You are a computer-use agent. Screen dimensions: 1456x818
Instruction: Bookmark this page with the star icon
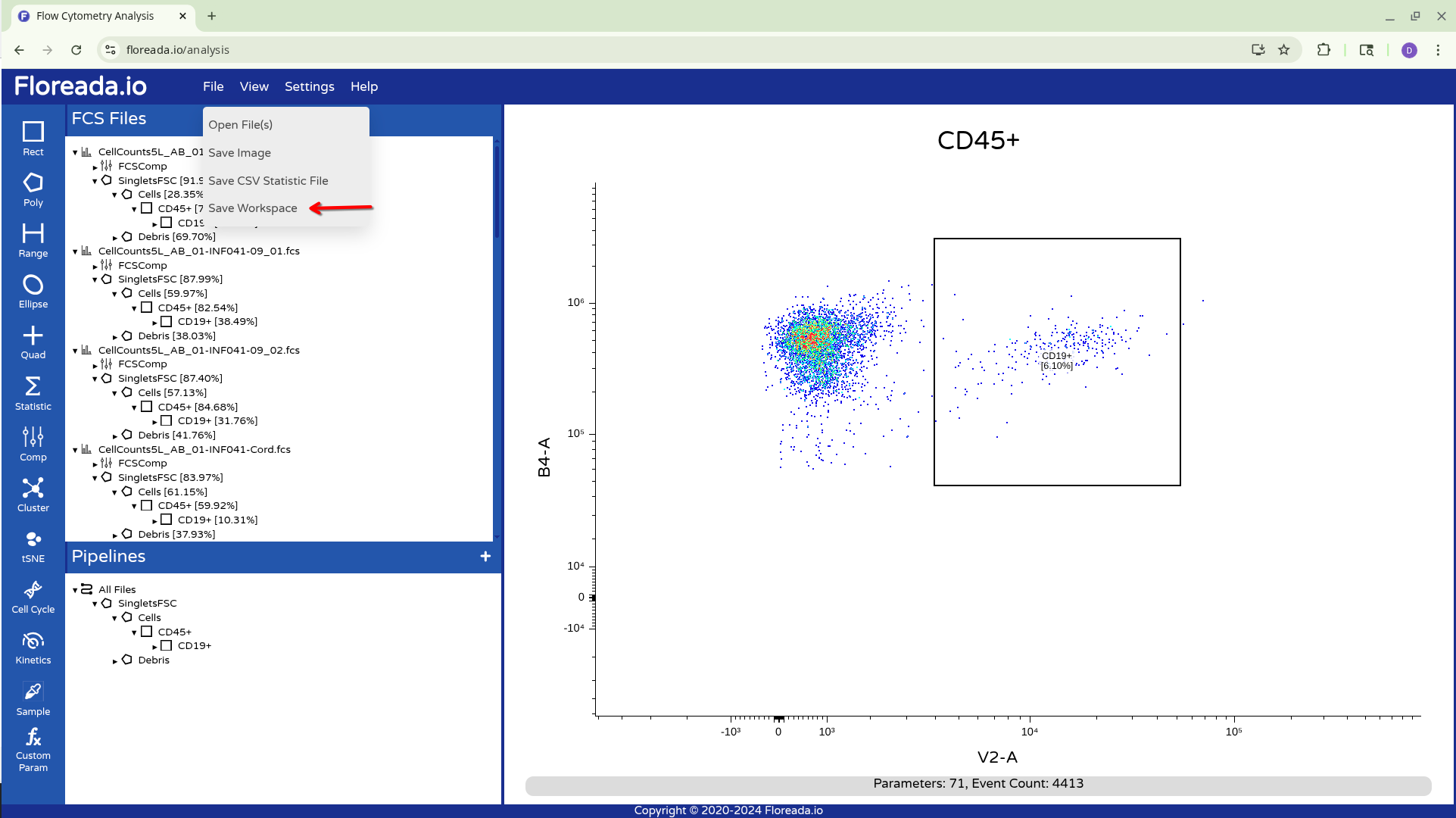point(1284,50)
